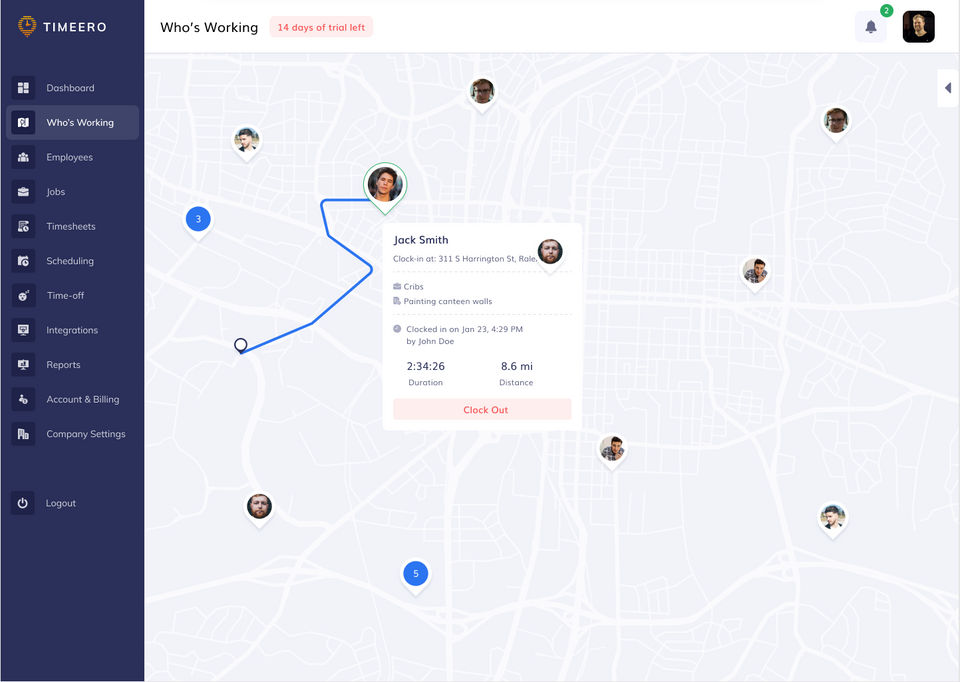Viewport: 960px width, 682px height.
Task: Open Integrations menu item
Action: click(72, 330)
